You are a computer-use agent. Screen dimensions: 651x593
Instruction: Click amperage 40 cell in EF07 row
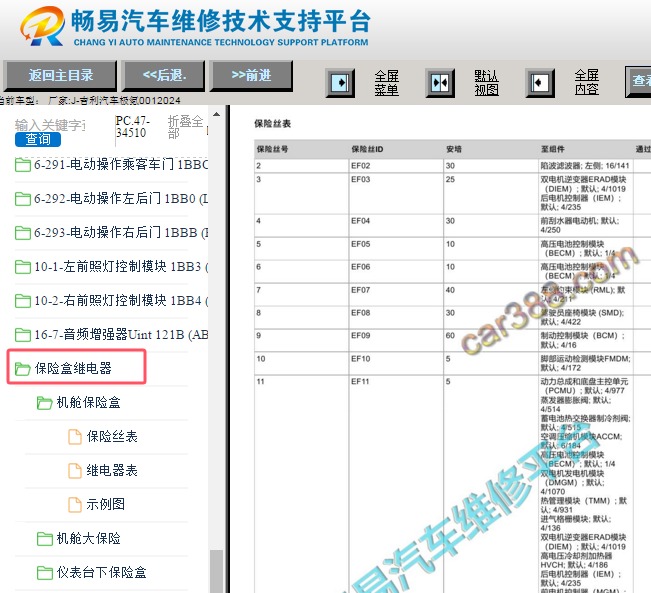(491, 294)
